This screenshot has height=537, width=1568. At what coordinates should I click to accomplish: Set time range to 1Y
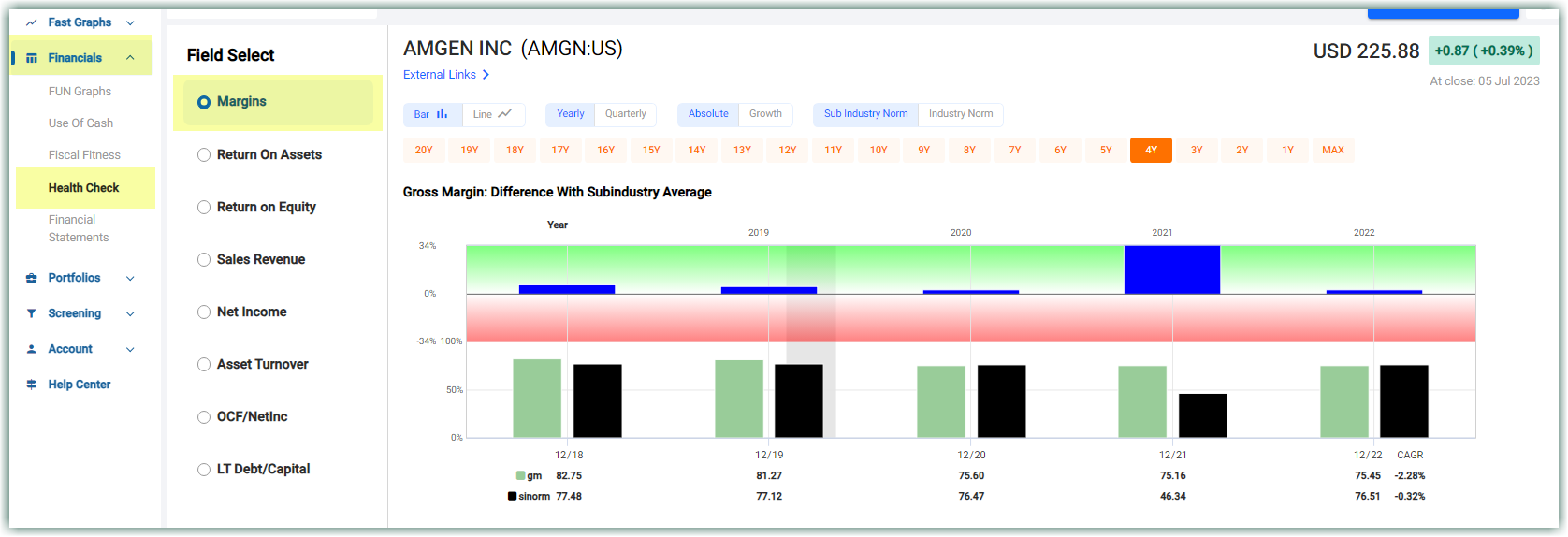click(x=1287, y=150)
